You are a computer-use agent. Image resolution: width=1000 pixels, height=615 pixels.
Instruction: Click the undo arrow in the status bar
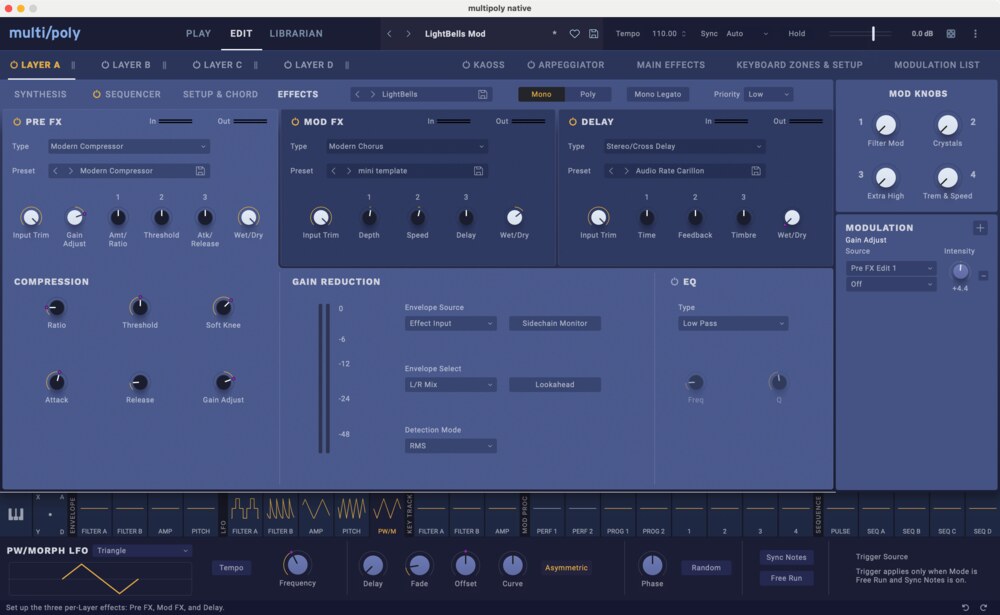point(965,607)
